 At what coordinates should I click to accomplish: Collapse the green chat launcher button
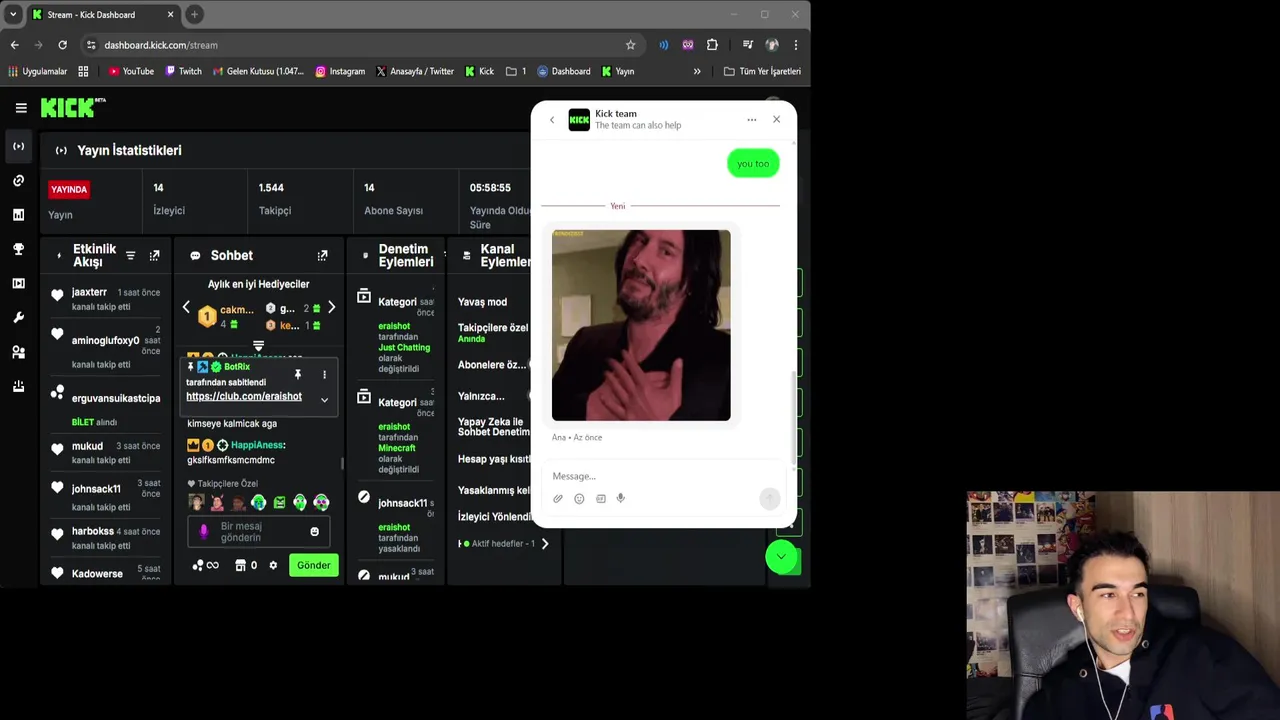tap(781, 557)
